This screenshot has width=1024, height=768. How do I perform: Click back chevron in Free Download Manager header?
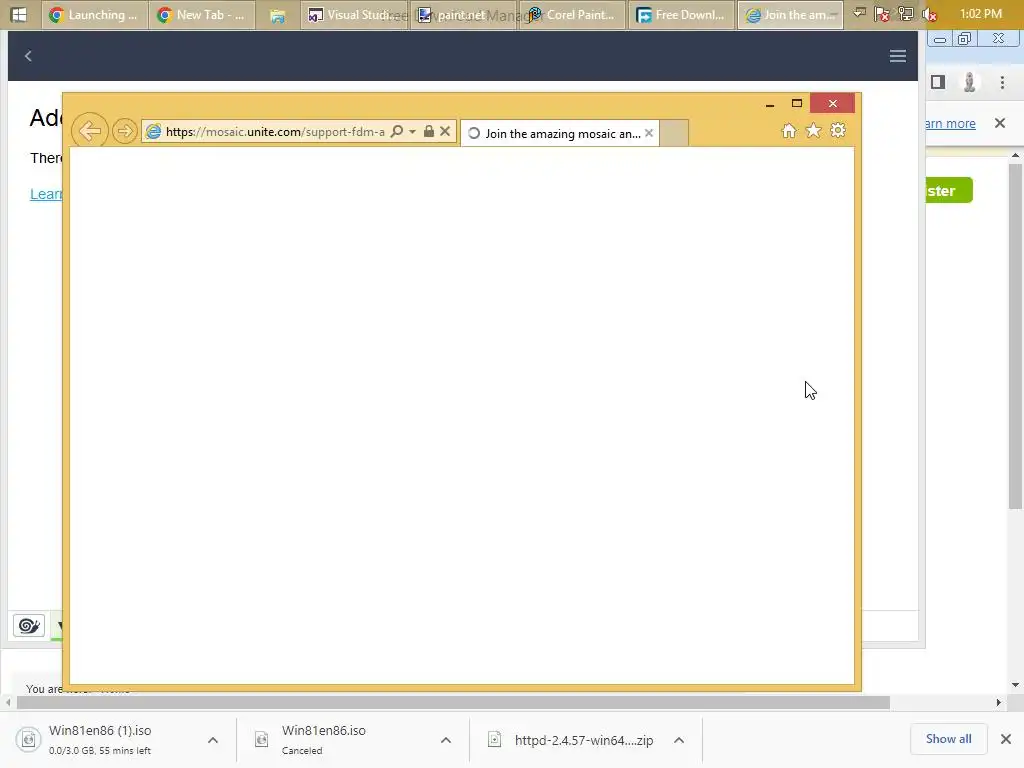(x=28, y=56)
